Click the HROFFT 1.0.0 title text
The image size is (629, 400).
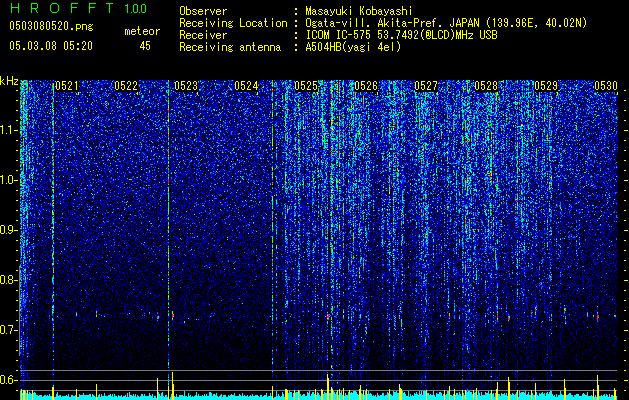click(78, 8)
